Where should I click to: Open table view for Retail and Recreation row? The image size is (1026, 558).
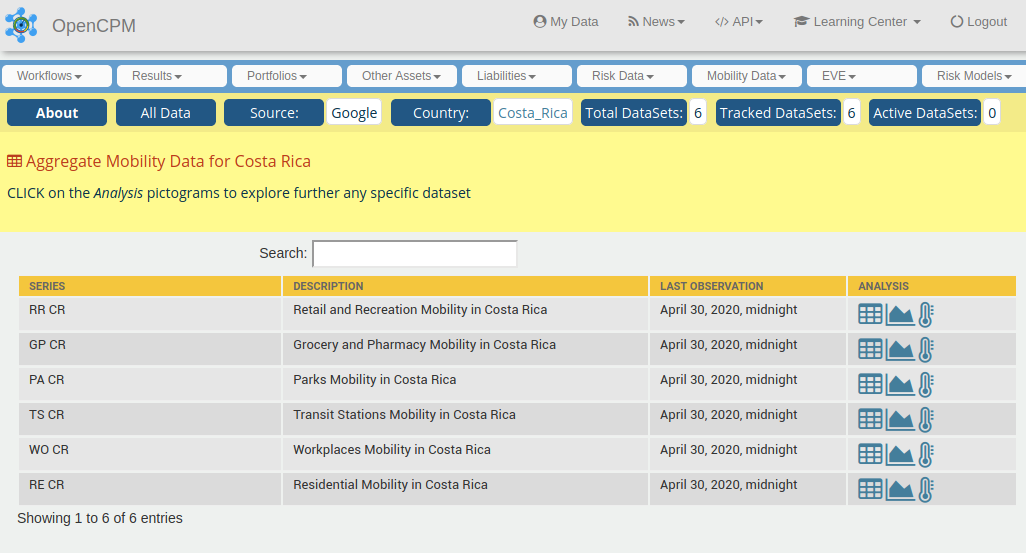pos(870,315)
